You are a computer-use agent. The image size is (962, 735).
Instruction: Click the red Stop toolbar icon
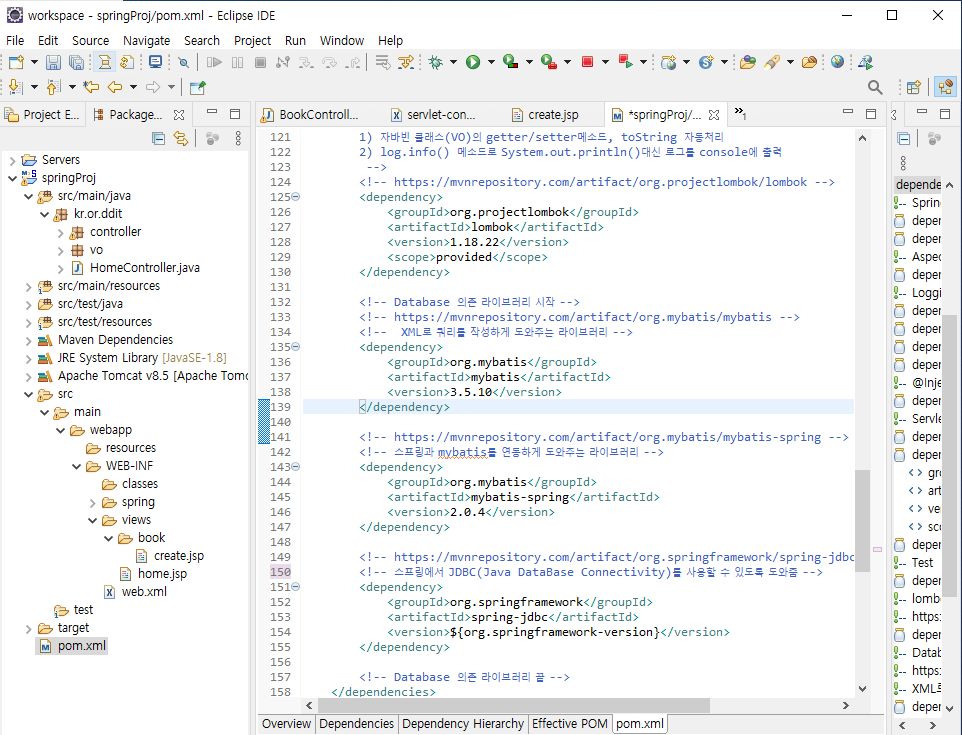coord(587,62)
